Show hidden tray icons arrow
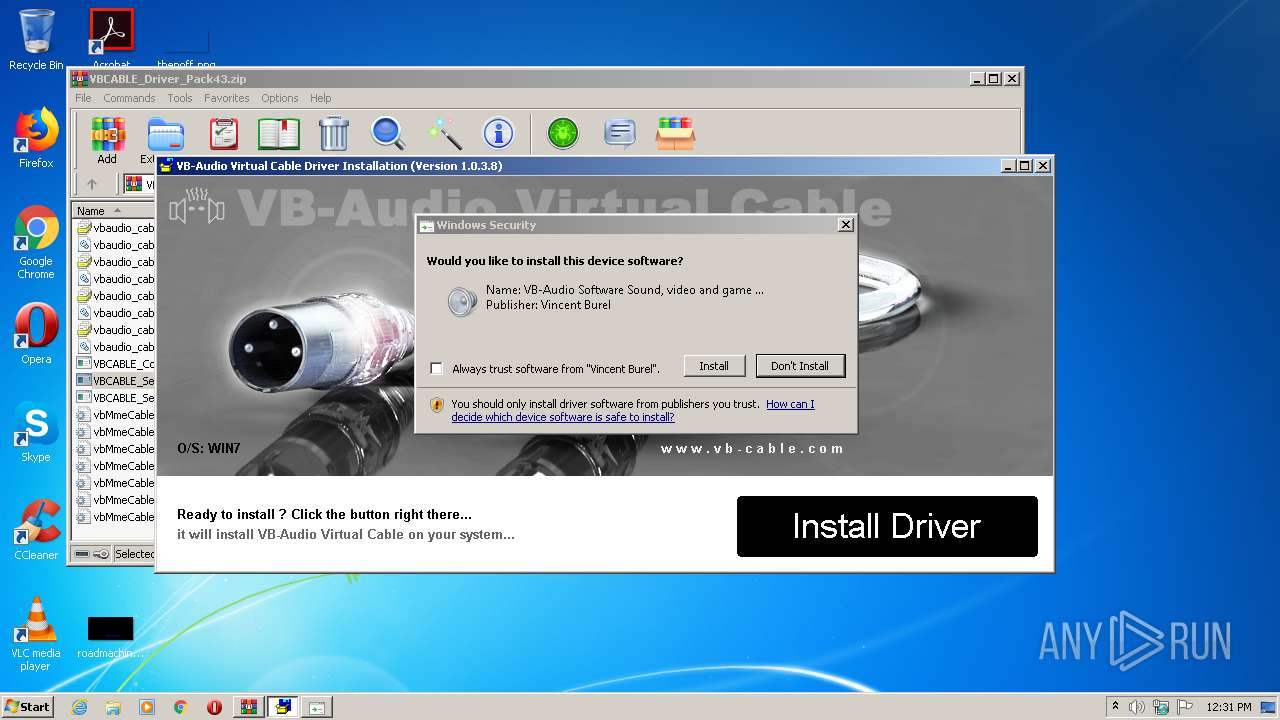Screen dimensions: 1280x720 pos(1115,707)
